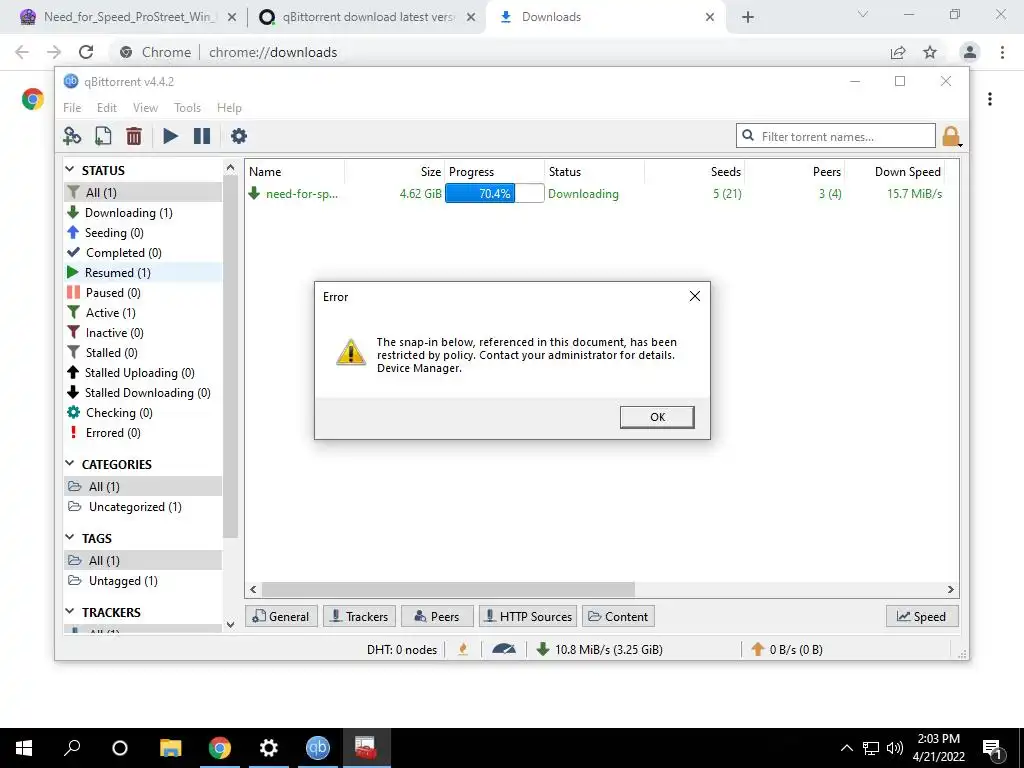This screenshot has width=1024, height=768.
Task: Switch to the Peers tab
Action: pyautogui.click(x=437, y=616)
